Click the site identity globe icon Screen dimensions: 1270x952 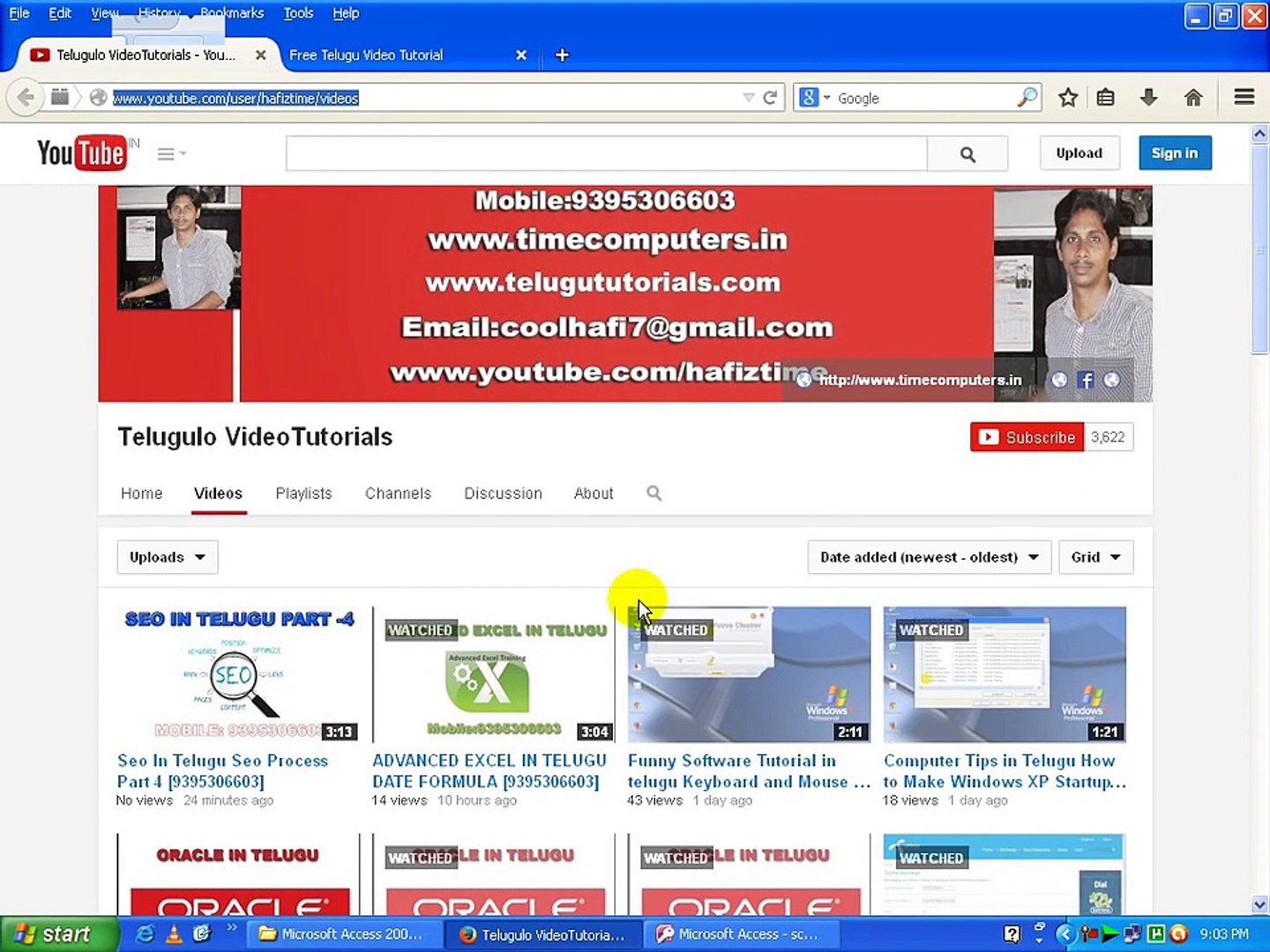tap(99, 98)
